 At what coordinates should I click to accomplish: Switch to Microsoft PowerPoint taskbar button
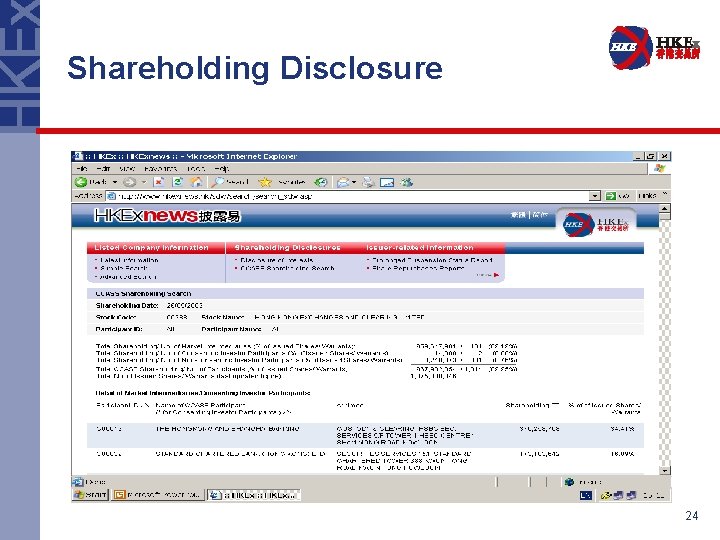point(158,495)
